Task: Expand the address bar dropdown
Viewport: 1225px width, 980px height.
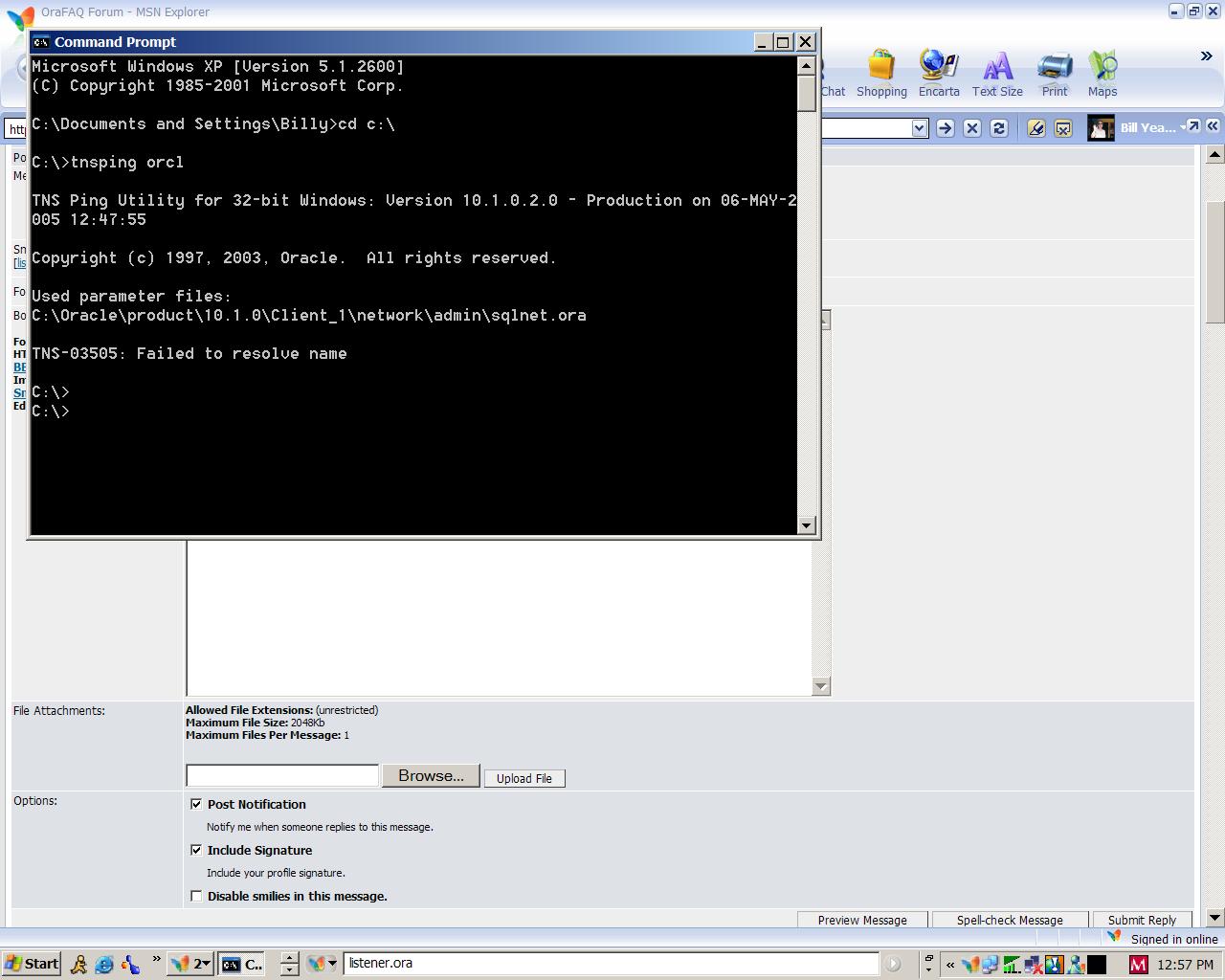Action: (920, 128)
